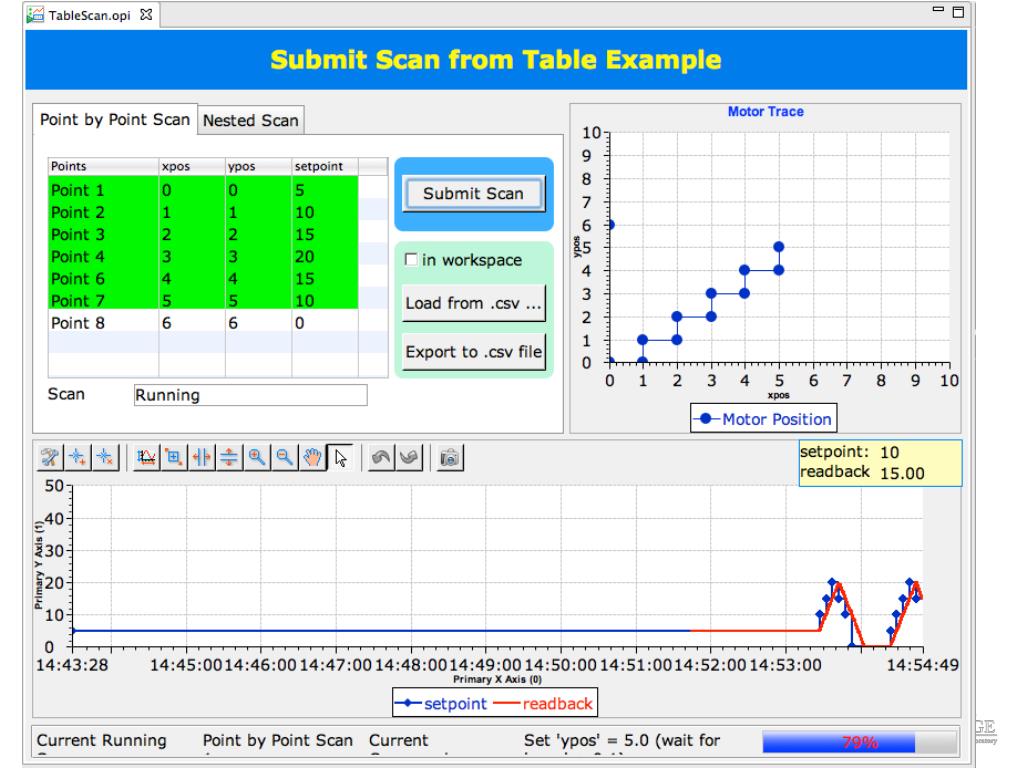The height and width of the screenshot is (768, 1024).
Task: Select the vertical zoom tool
Action: pyautogui.click(x=229, y=457)
